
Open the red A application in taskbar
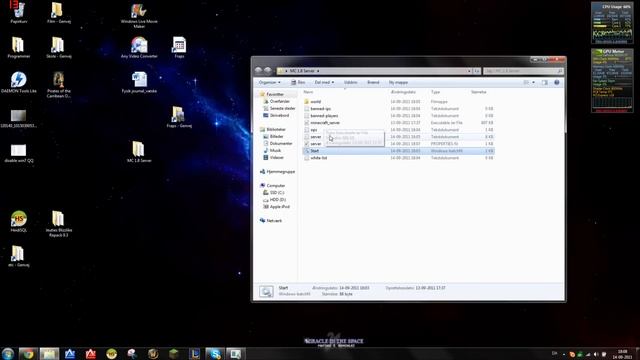(91, 353)
